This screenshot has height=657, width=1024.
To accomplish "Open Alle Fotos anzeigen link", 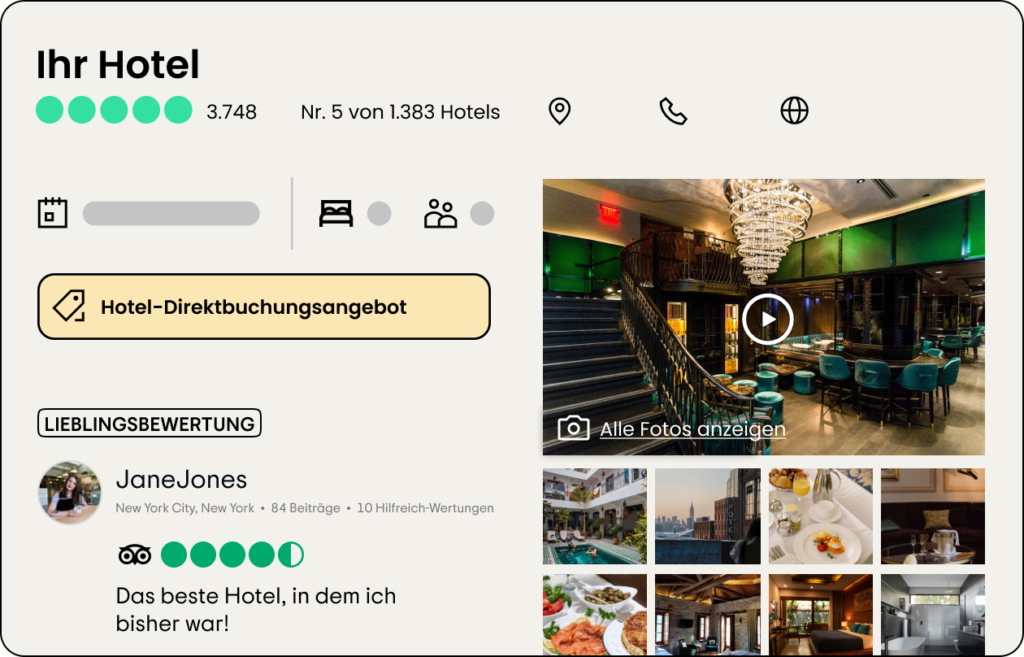I will 692,429.
